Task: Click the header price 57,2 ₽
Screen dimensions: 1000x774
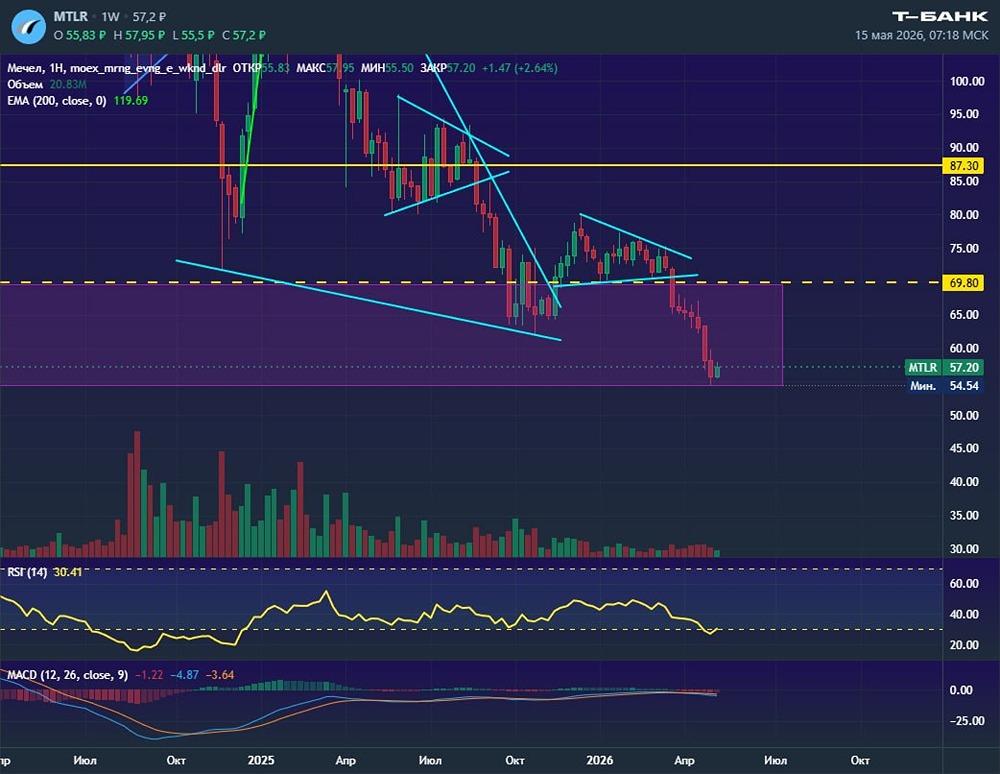Action: [x=149, y=17]
